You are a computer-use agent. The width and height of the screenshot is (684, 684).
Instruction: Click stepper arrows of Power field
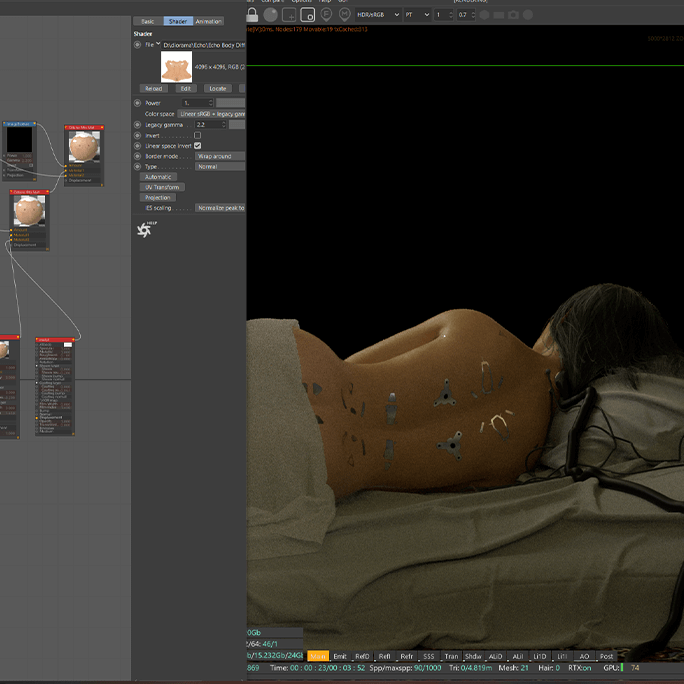tap(211, 103)
